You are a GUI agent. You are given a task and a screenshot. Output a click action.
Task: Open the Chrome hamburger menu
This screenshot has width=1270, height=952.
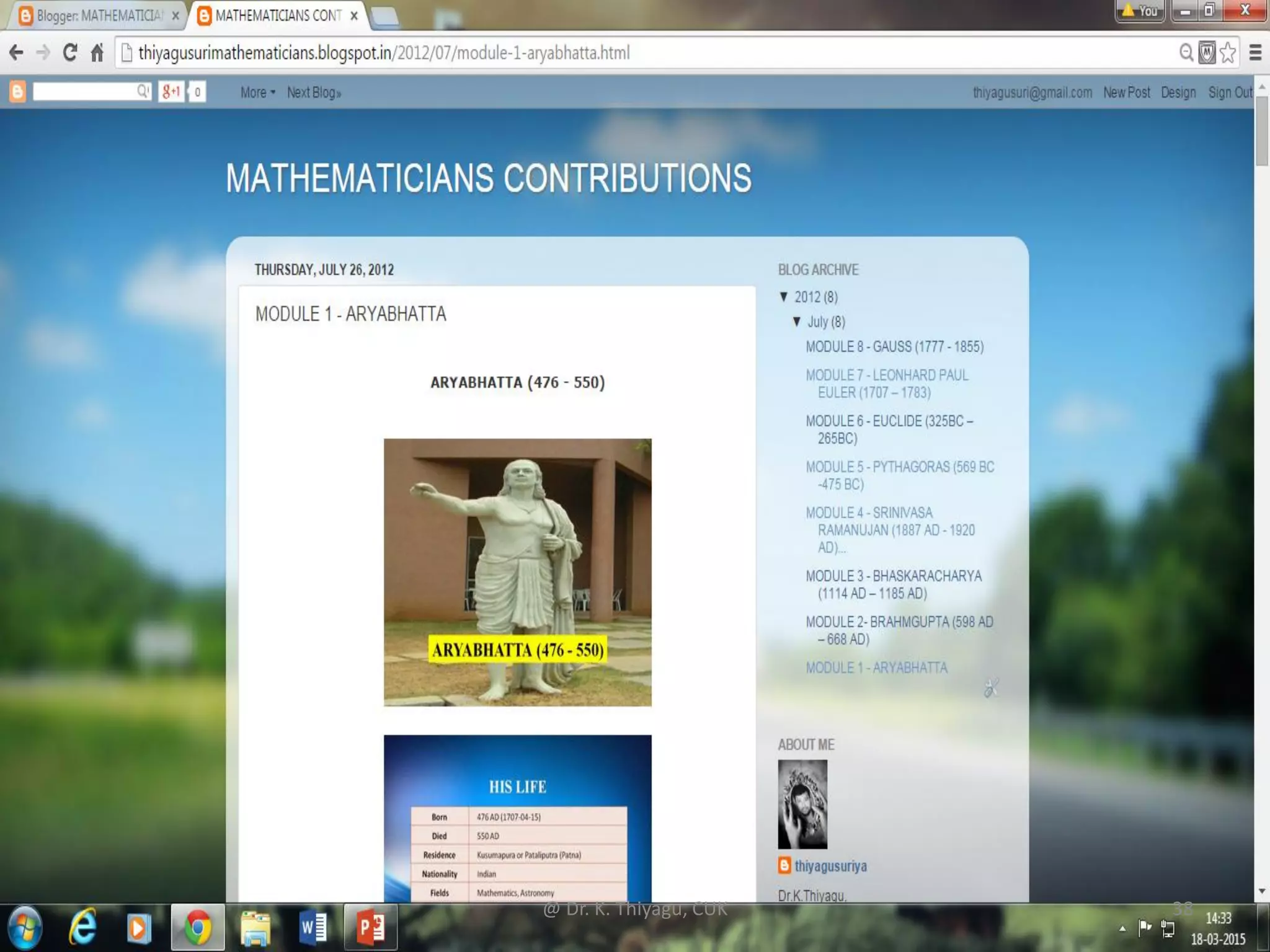click(1255, 53)
